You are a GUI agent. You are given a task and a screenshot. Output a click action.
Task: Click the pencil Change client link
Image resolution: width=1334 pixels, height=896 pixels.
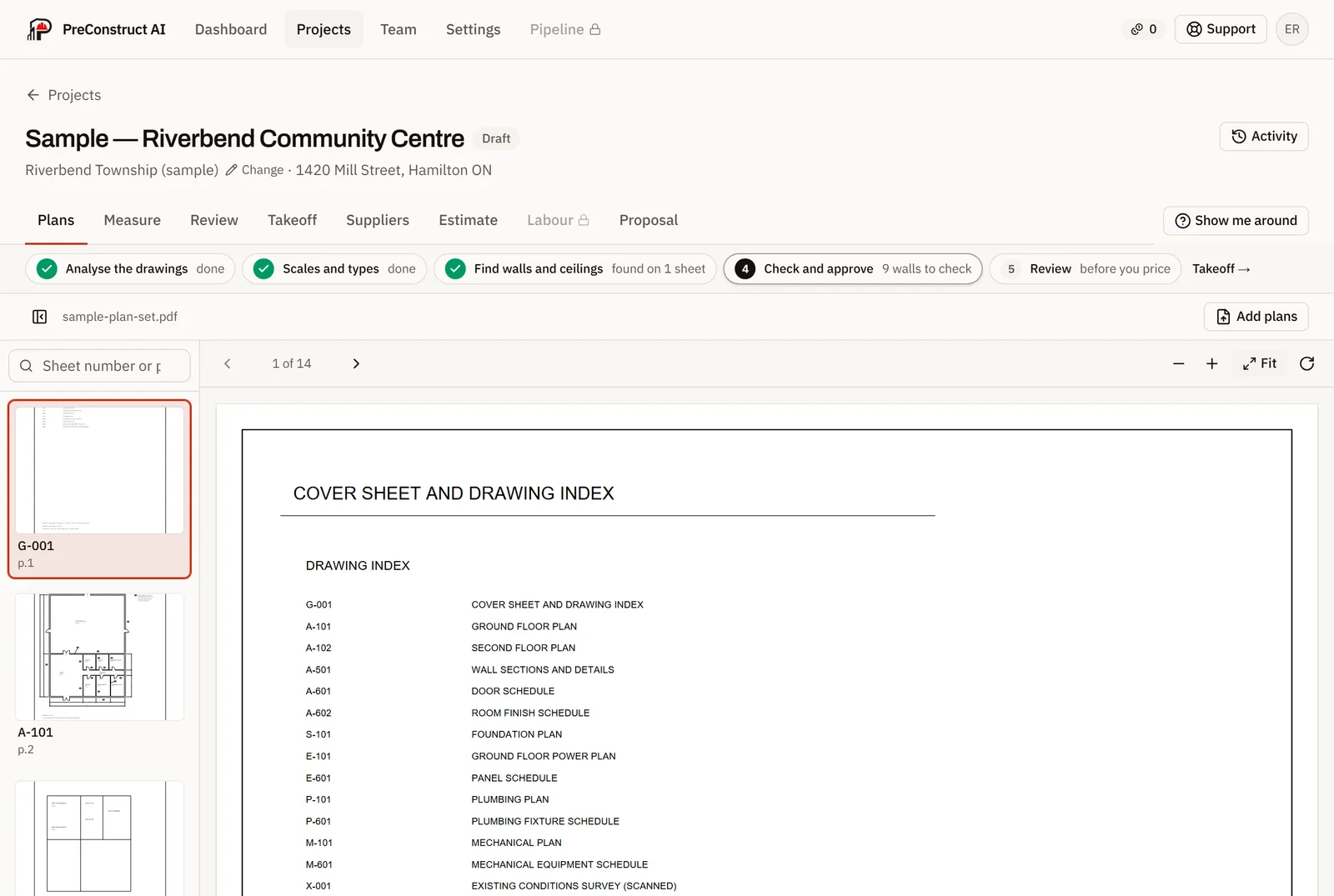[x=254, y=170]
